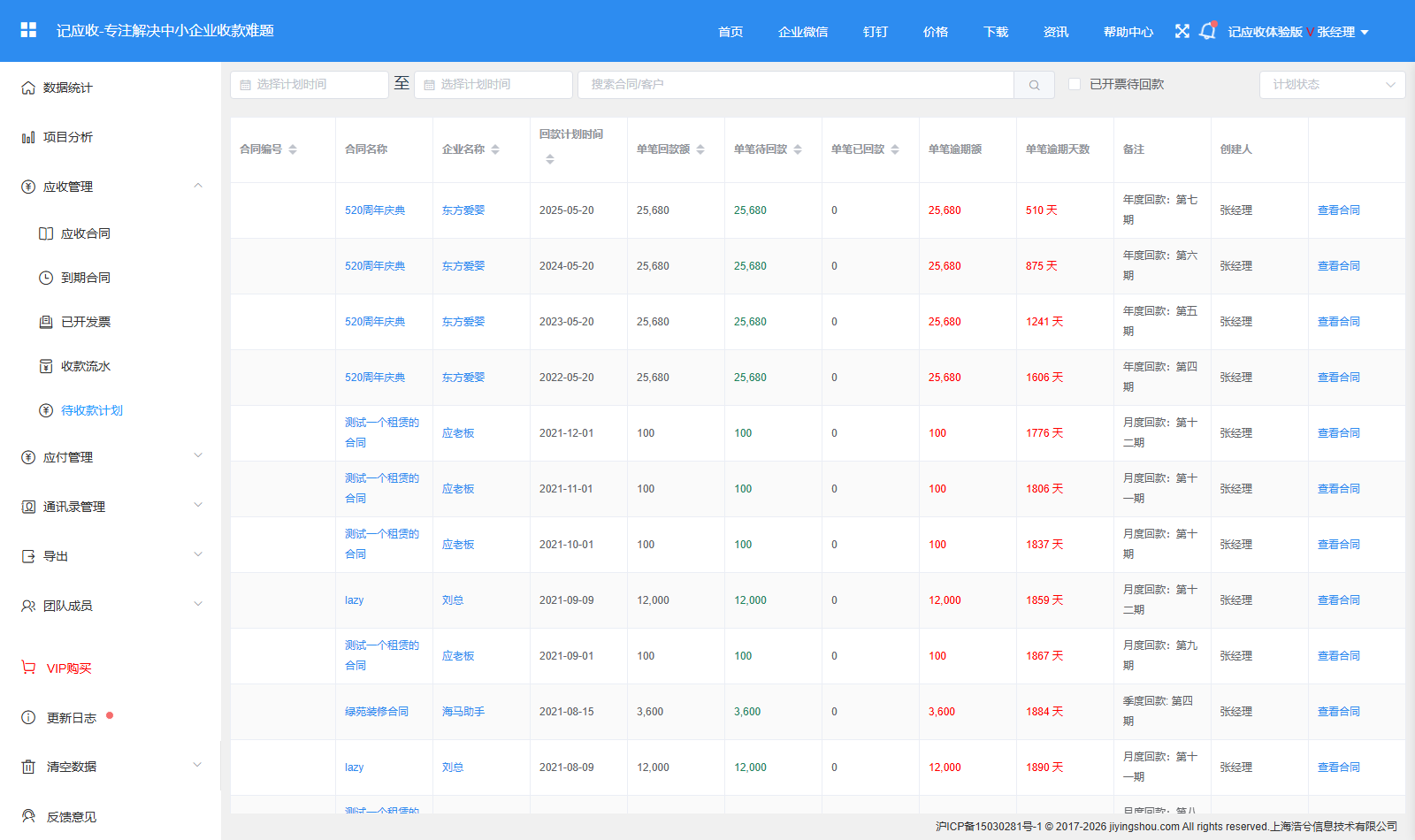This screenshot has height=840, width=1415.
Task: Open 项目分析 chart icon in sidebar
Action: tap(28, 137)
